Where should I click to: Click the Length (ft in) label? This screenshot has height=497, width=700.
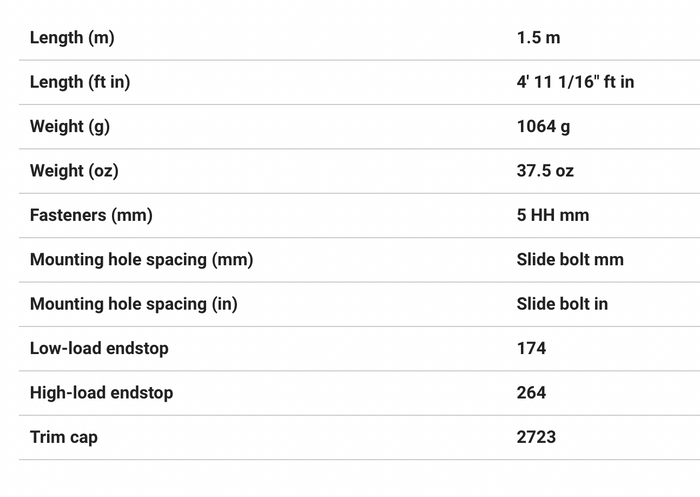click(80, 82)
